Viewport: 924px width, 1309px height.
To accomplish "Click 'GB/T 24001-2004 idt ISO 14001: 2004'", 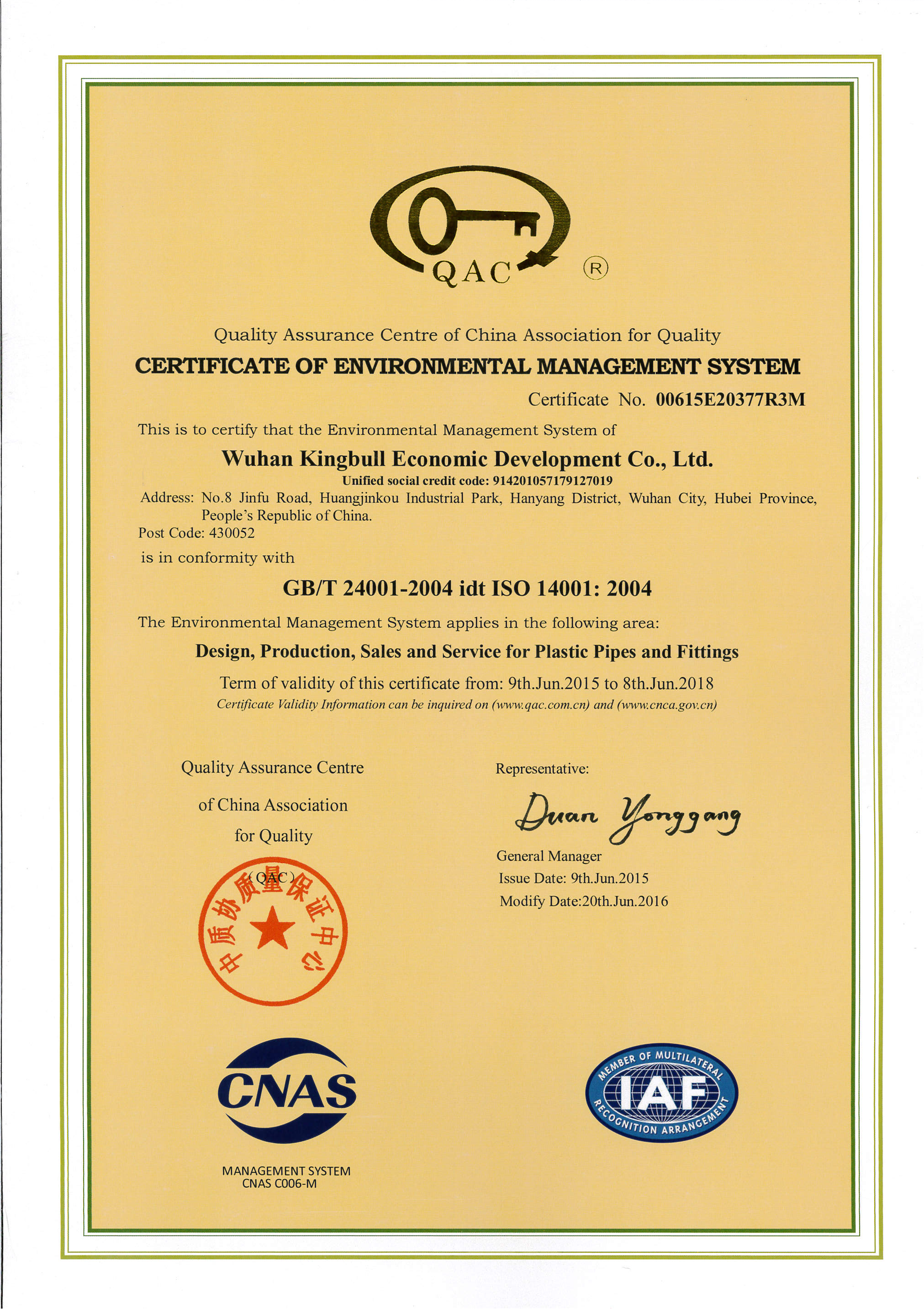I will pyautogui.click(x=467, y=588).
